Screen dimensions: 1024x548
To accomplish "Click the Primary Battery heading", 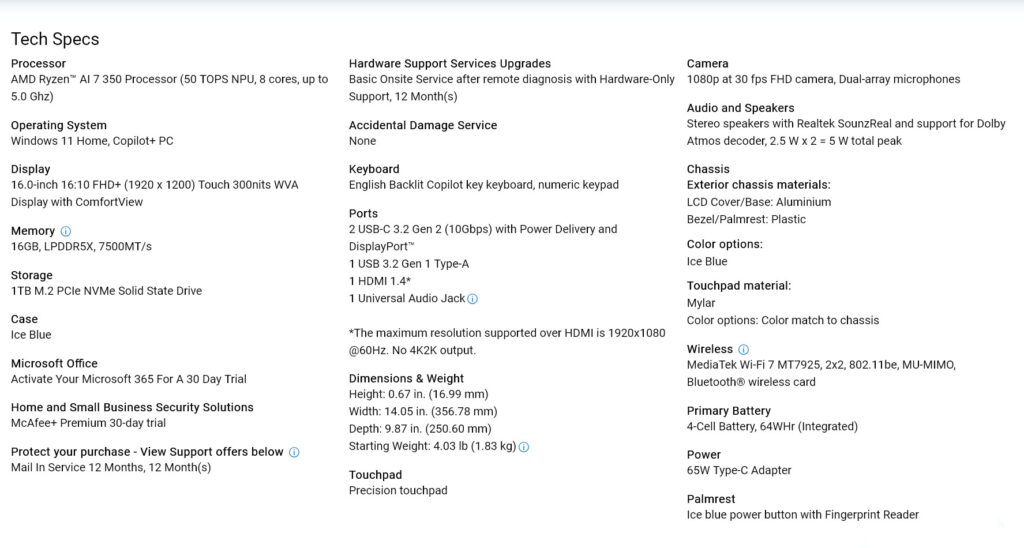I will click(729, 411).
